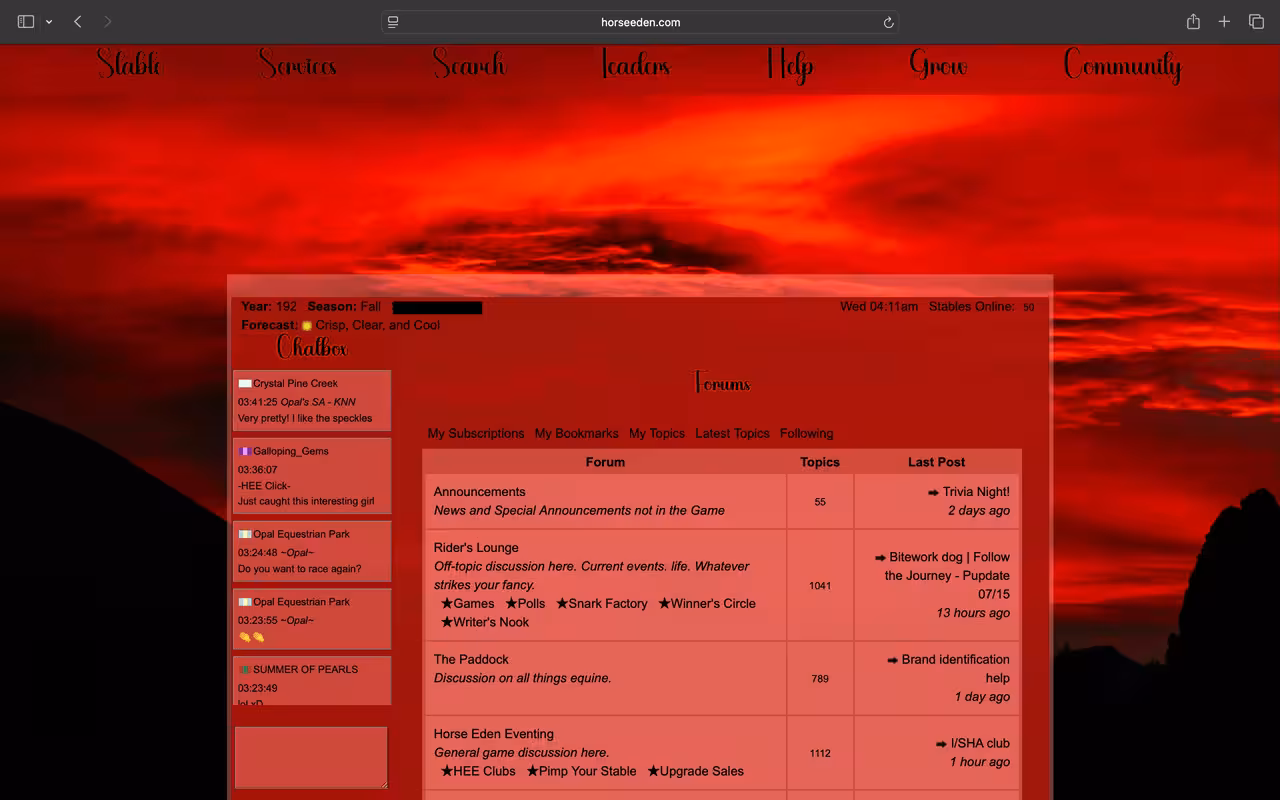Image resolution: width=1280 pixels, height=800 pixels.
Task: Click the clapping emoji in Opal's message
Action: coord(251,637)
